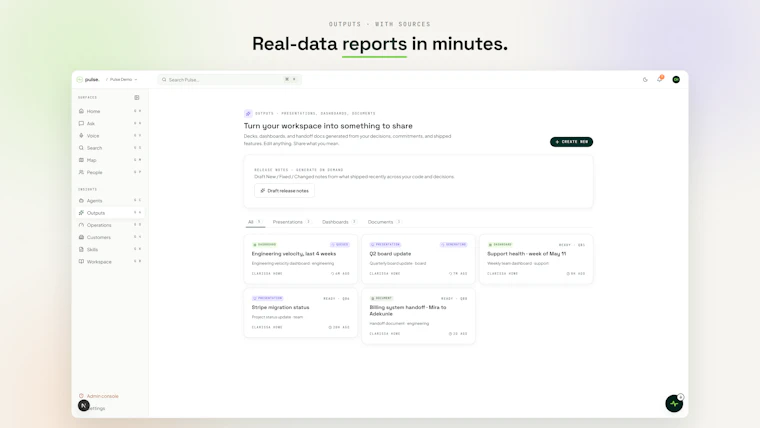Open Support health week of May 11 card
760x428 pixels.
[536, 259]
